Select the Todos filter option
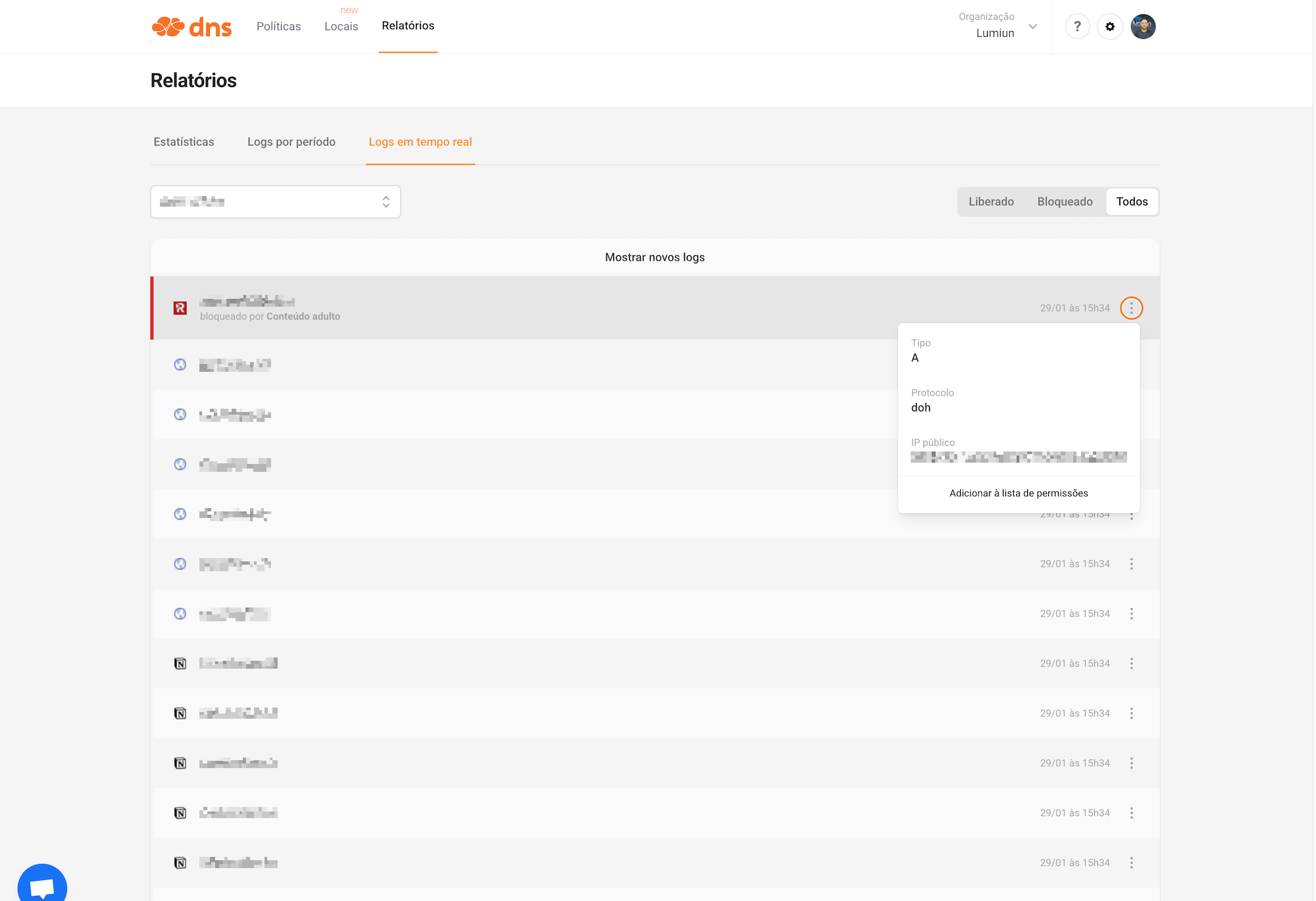Image resolution: width=1316 pixels, height=901 pixels. (1132, 201)
